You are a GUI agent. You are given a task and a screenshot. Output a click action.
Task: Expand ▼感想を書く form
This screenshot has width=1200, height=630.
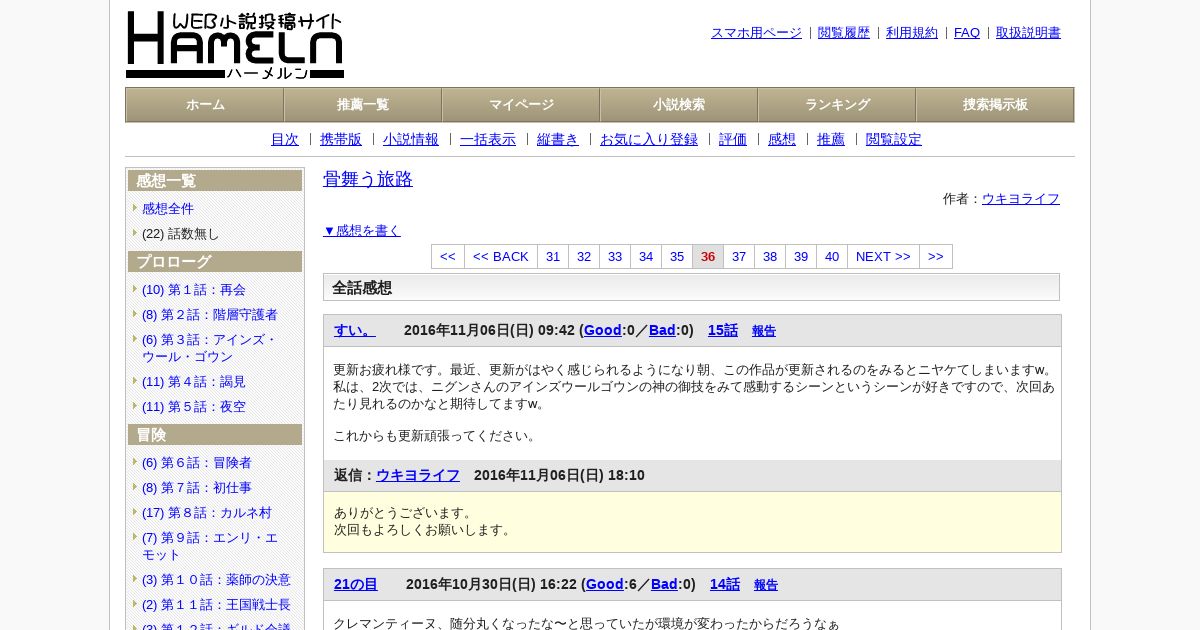[x=362, y=230]
